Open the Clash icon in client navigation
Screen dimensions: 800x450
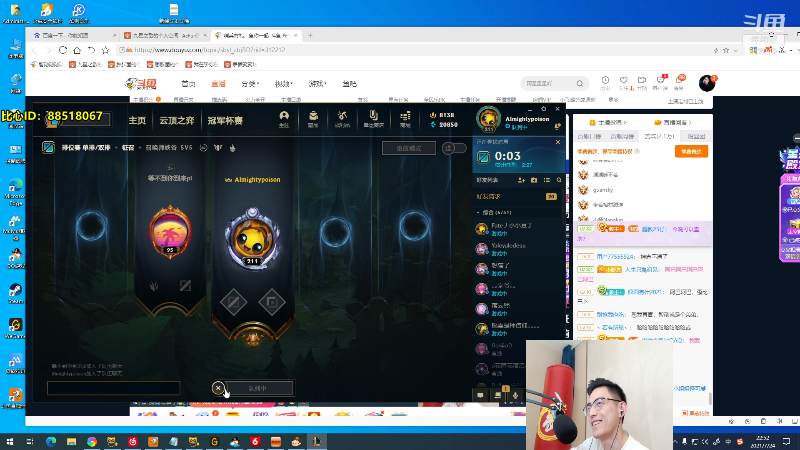[373, 119]
